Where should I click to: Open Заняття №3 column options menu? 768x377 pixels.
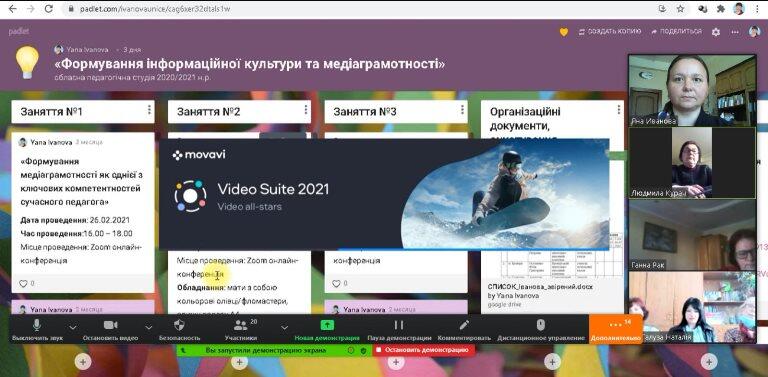pyautogui.click(x=462, y=110)
